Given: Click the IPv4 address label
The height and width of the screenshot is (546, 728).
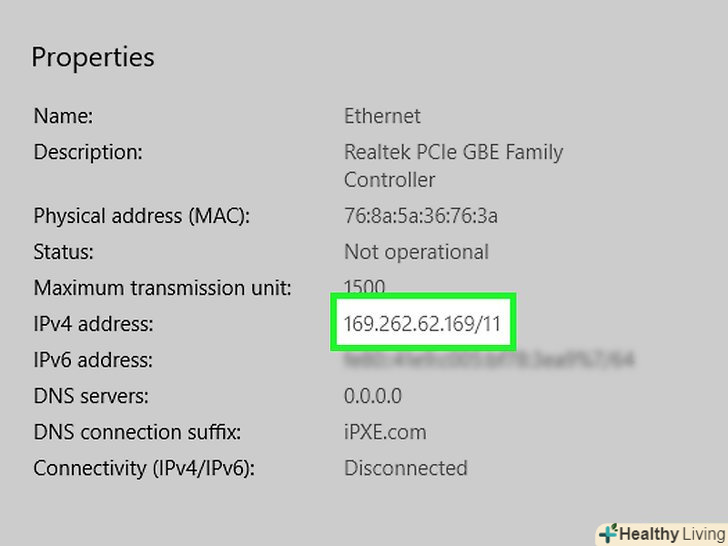Looking at the screenshot, I should point(94,324).
